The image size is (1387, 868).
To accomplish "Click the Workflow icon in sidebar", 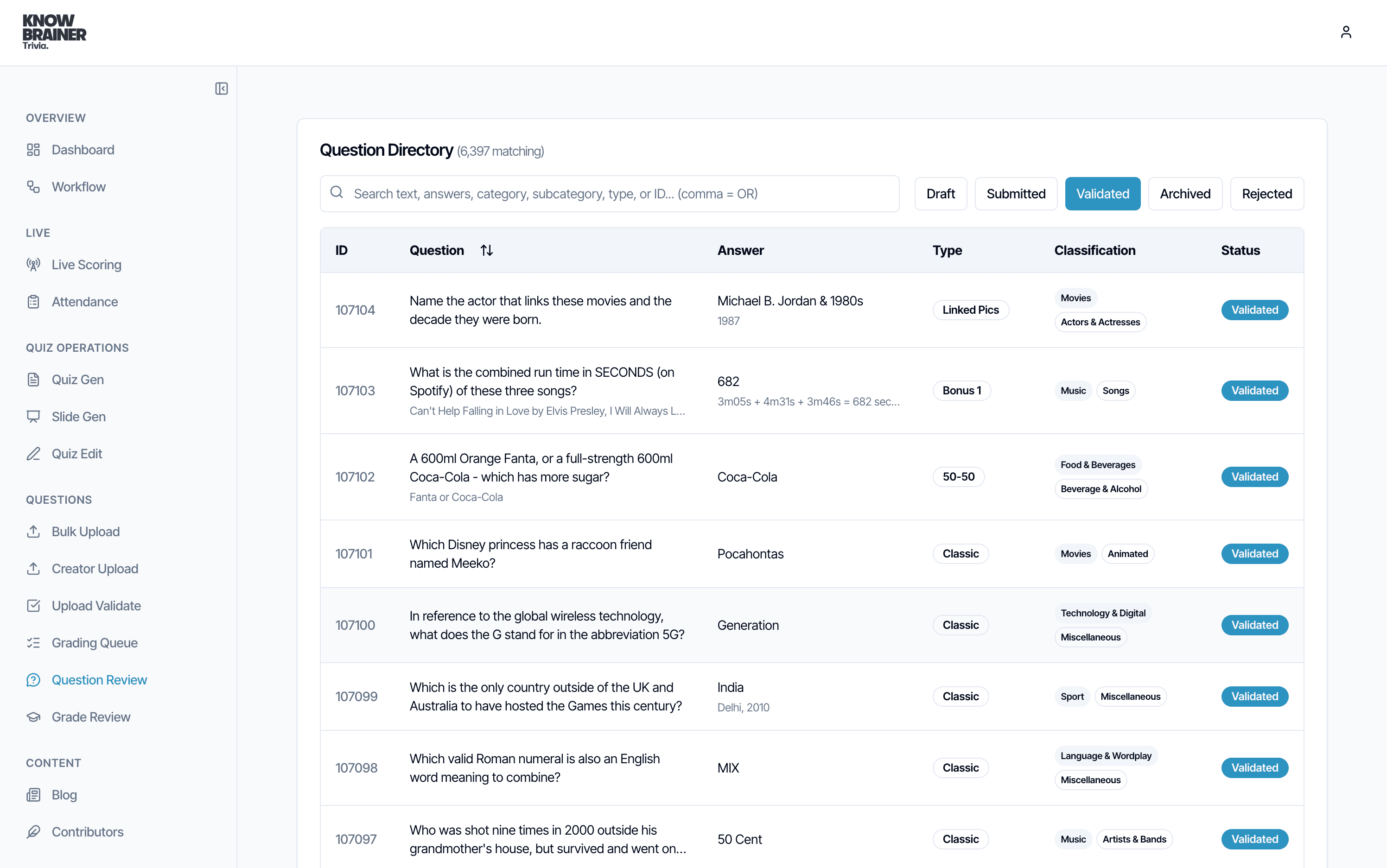I will click(x=33, y=187).
